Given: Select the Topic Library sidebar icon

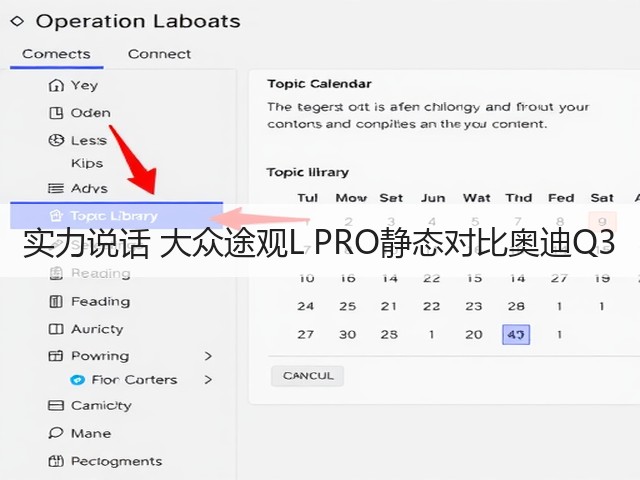Looking at the screenshot, I should (x=56, y=216).
